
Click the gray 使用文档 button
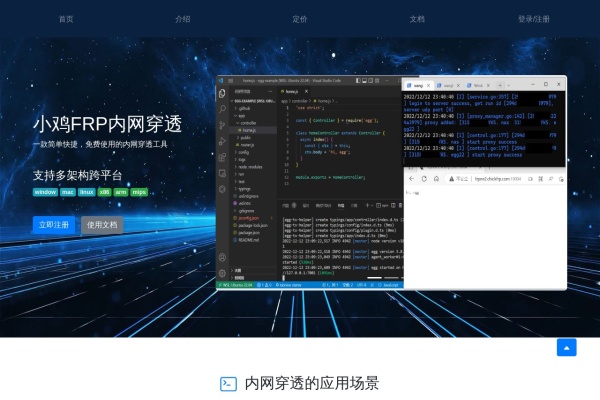pos(102,225)
